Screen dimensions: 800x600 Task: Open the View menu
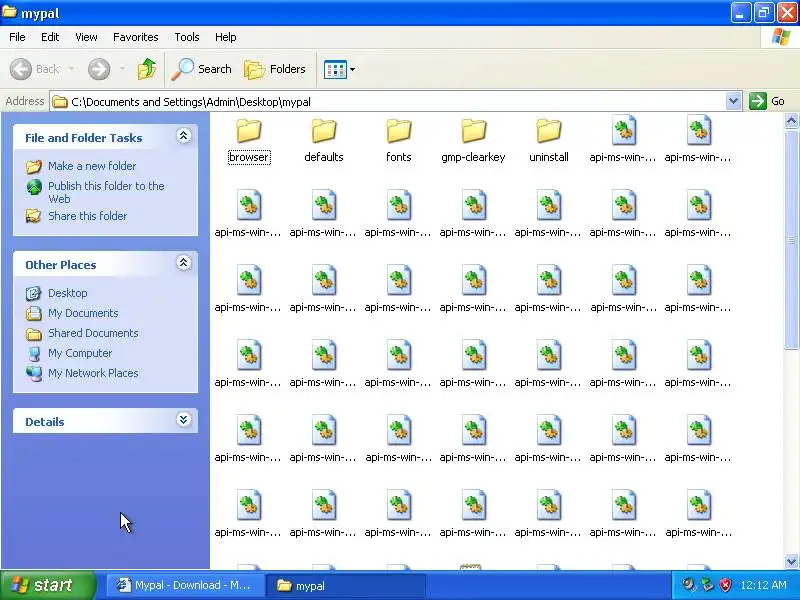[x=86, y=37]
